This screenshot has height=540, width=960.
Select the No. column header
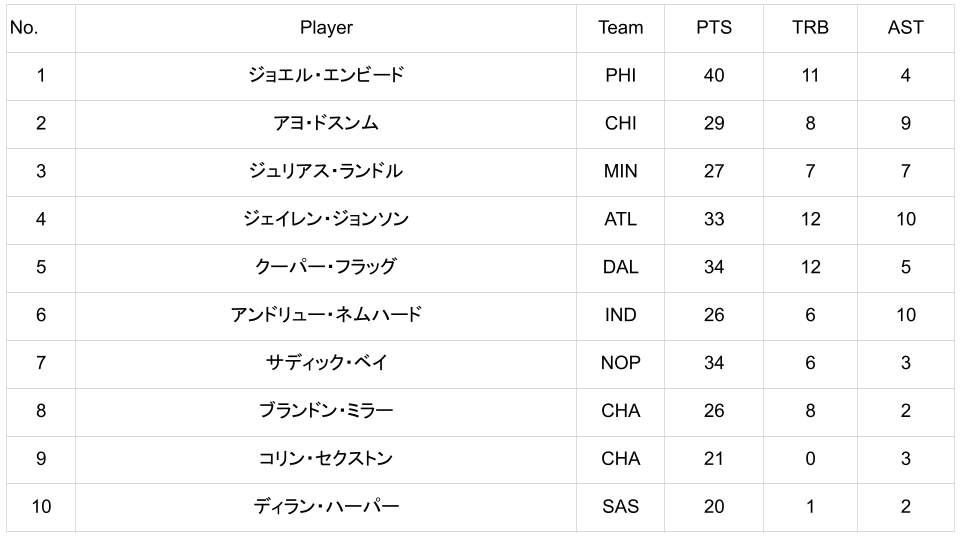(x=24, y=28)
